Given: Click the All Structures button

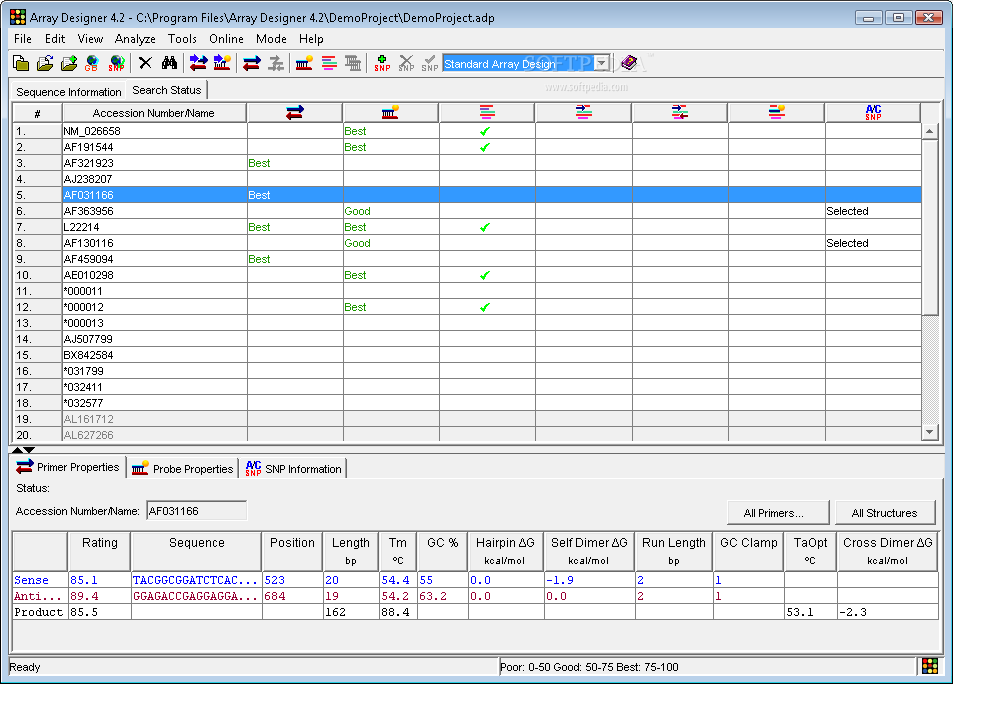Looking at the screenshot, I should pos(884,513).
